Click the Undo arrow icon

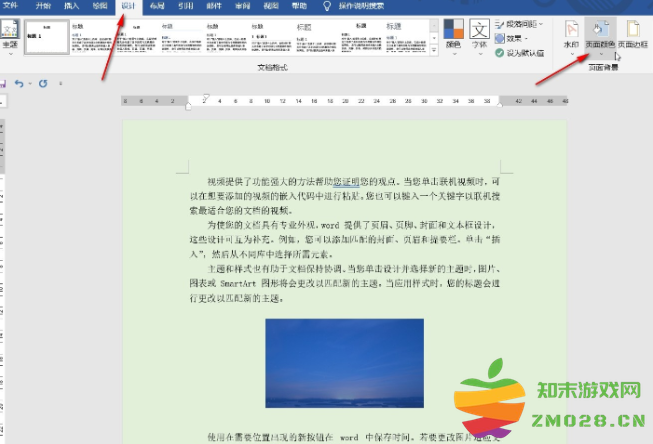tap(19, 84)
